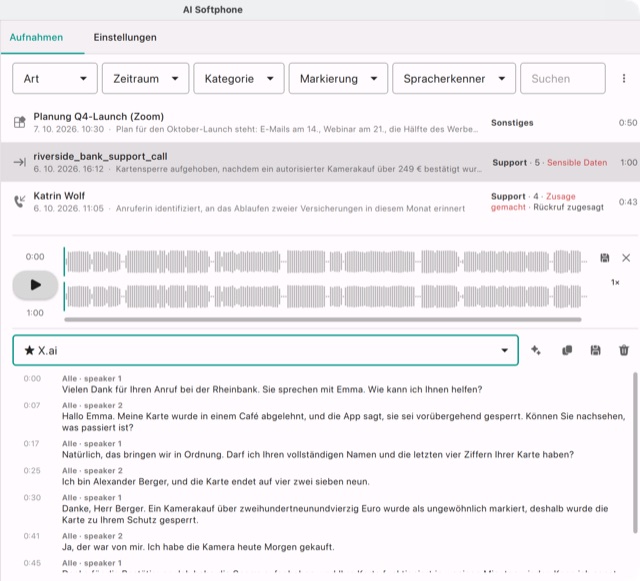Image resolution: width=640 pixels, height=581 pixels.
Task: Switch to the Aufnahmen tab
Action: [x=36, y=38]
